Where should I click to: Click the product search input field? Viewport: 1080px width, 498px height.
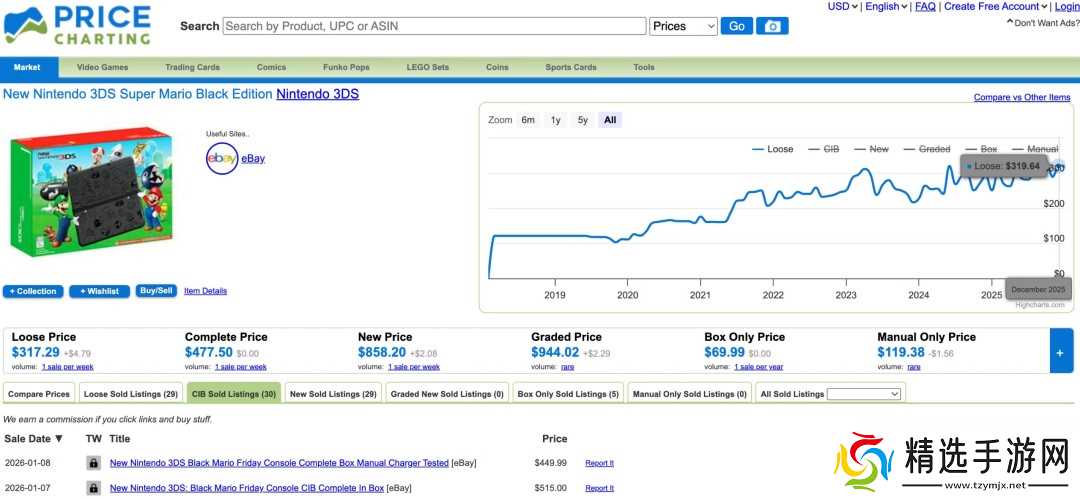tap(434, 26)
